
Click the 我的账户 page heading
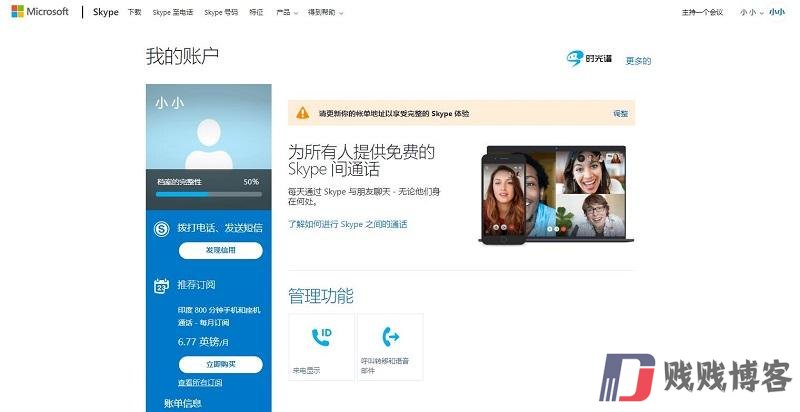(182, 56)
